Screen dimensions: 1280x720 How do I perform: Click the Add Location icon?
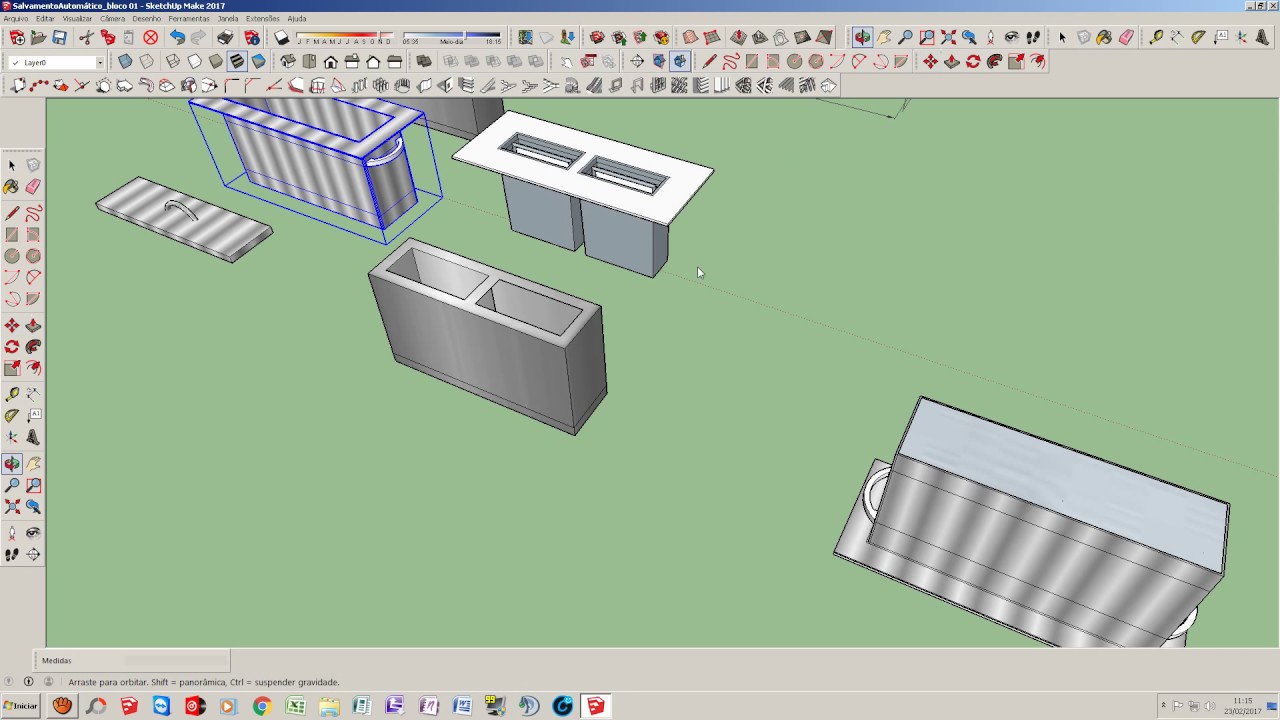(x=525, y=38)
